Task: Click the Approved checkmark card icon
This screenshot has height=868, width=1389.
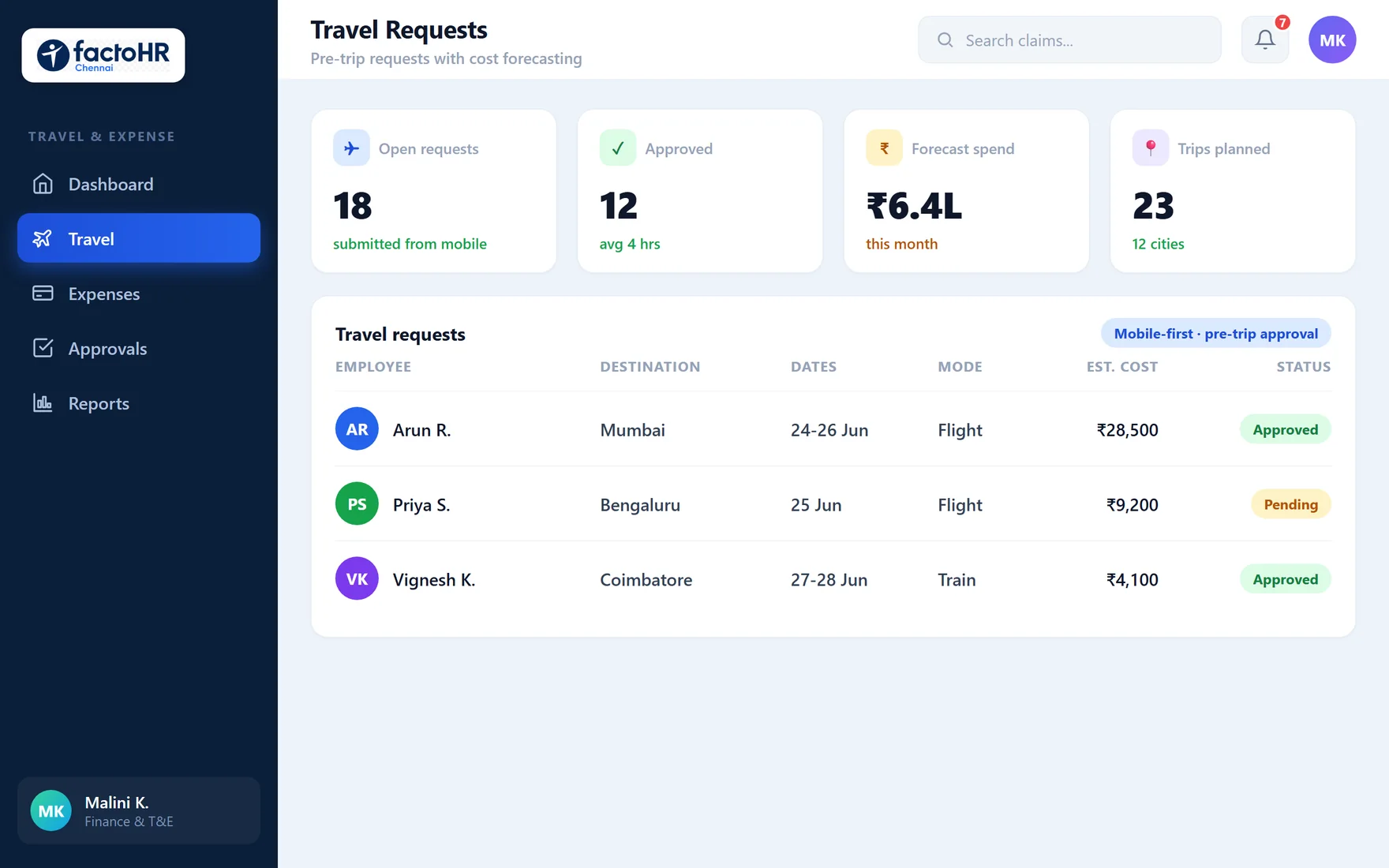Action: [618, 148]
